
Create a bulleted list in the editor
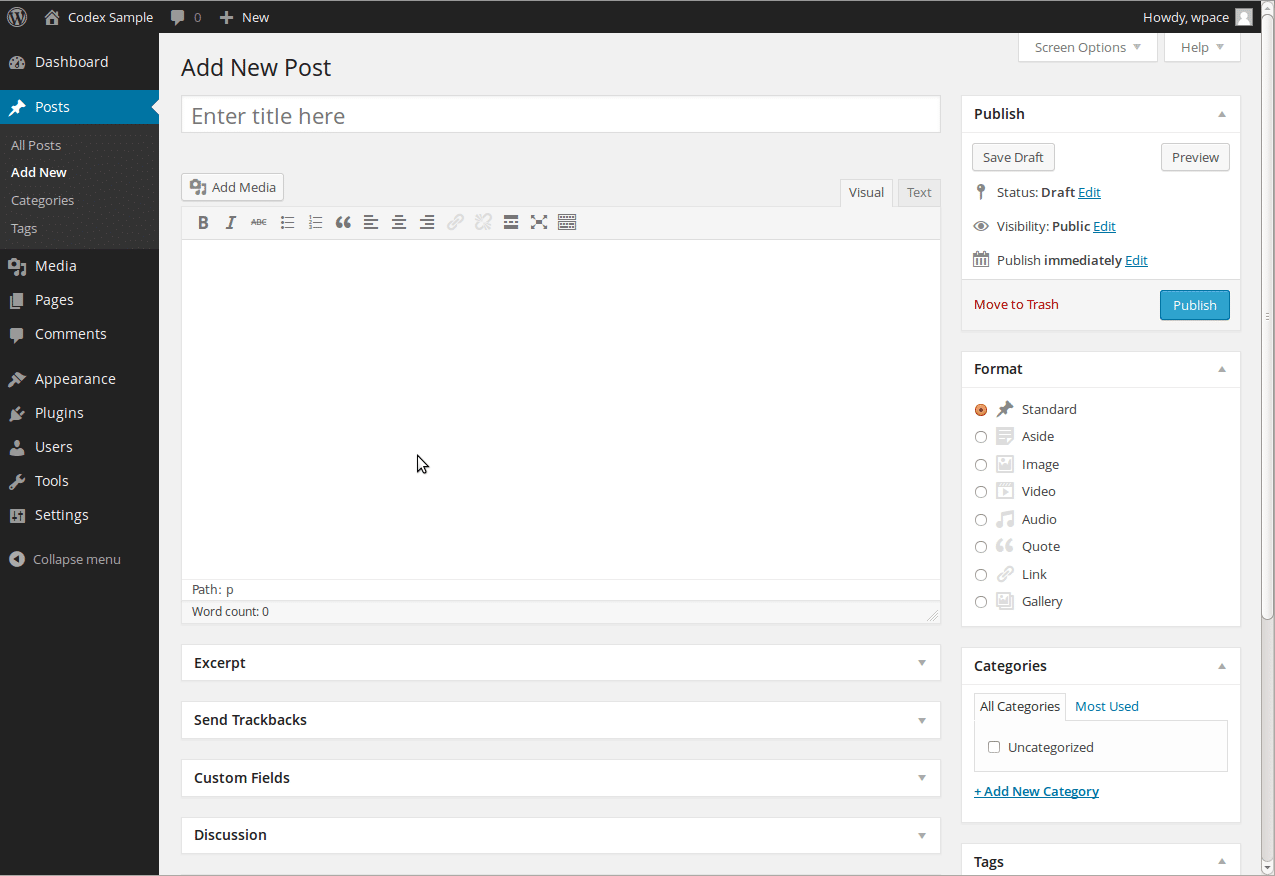287,222
